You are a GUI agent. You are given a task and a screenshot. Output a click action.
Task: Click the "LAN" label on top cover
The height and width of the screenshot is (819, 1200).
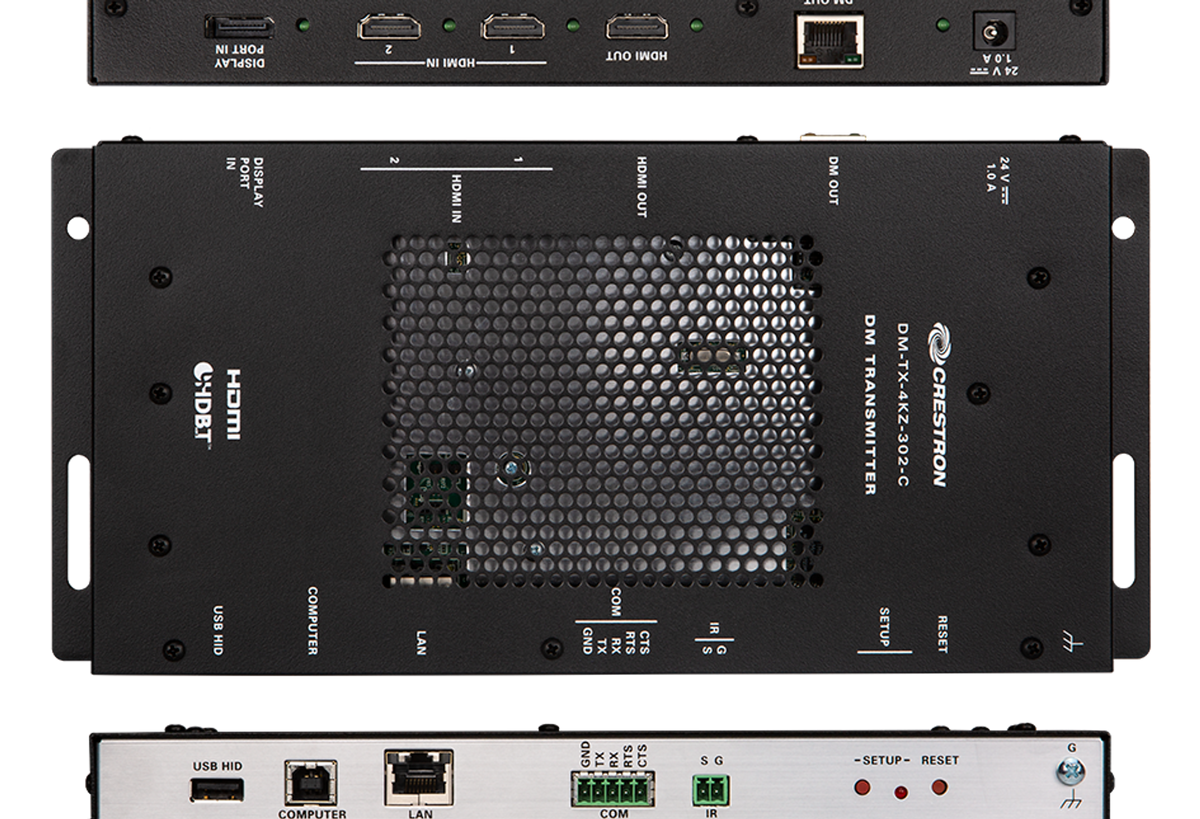click(421, 641)
